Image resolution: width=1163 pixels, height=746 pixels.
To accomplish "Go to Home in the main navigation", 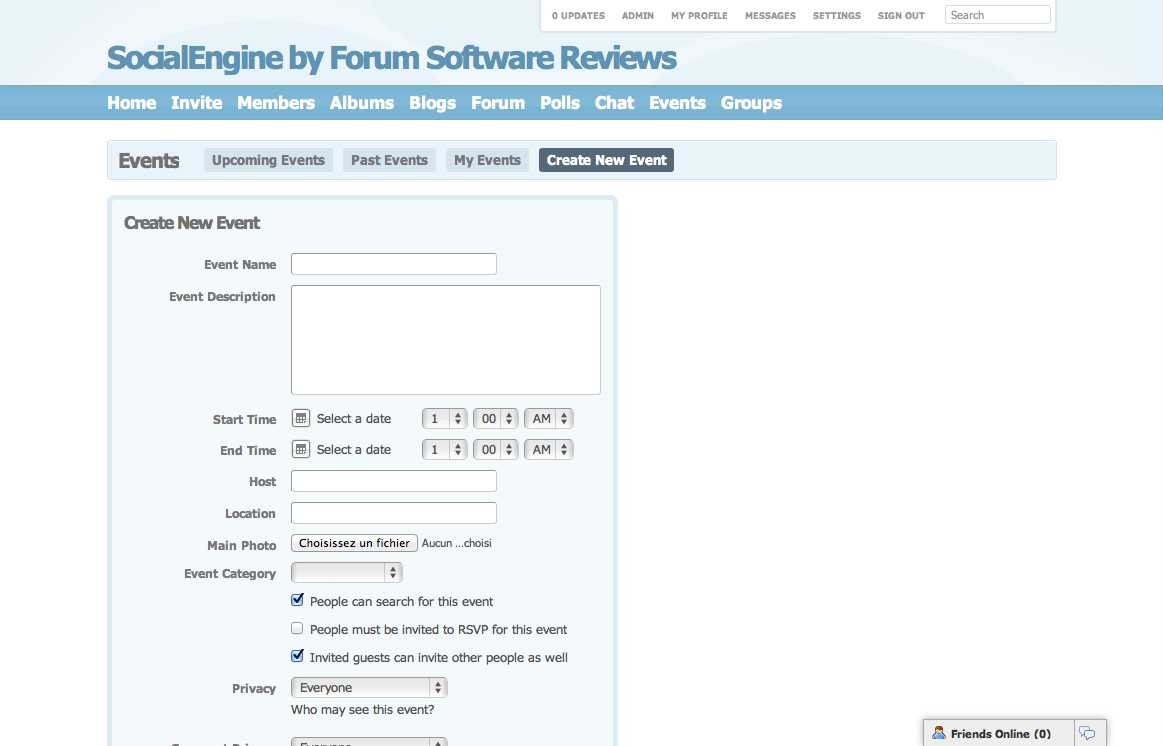I will [x=132, y=103].
